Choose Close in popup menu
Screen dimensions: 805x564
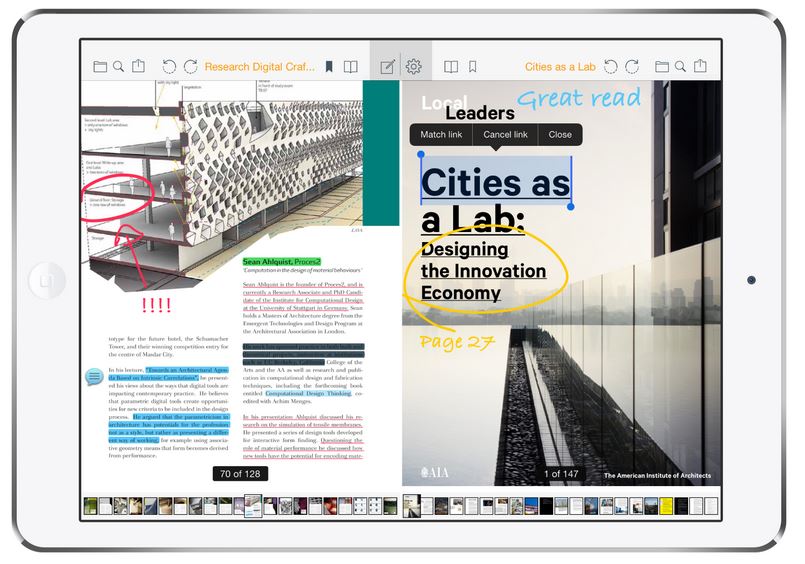click(560, 134)
